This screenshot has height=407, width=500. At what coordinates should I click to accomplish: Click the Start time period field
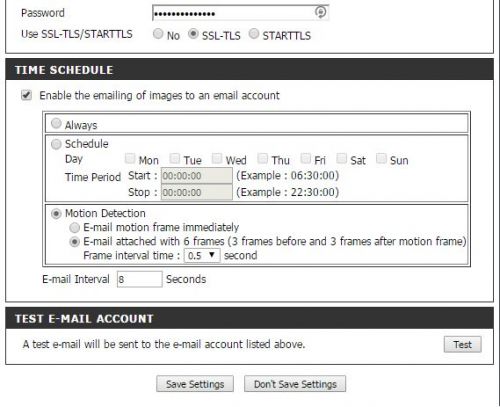click(x=197, y=176)
